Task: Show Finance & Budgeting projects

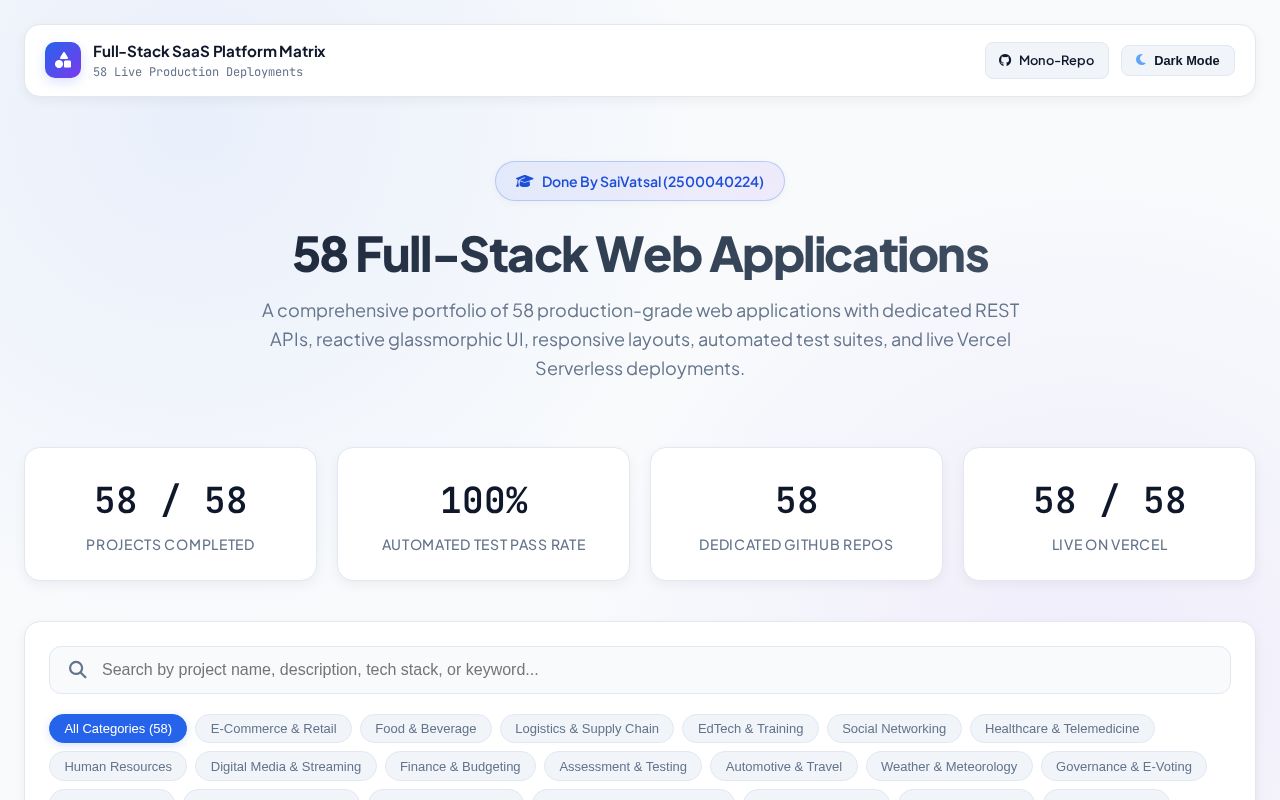Action: pos(460,766)
